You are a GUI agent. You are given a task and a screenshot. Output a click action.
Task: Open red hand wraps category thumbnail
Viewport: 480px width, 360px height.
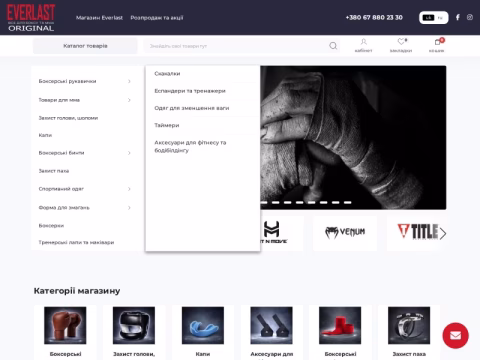click(340, 325)
